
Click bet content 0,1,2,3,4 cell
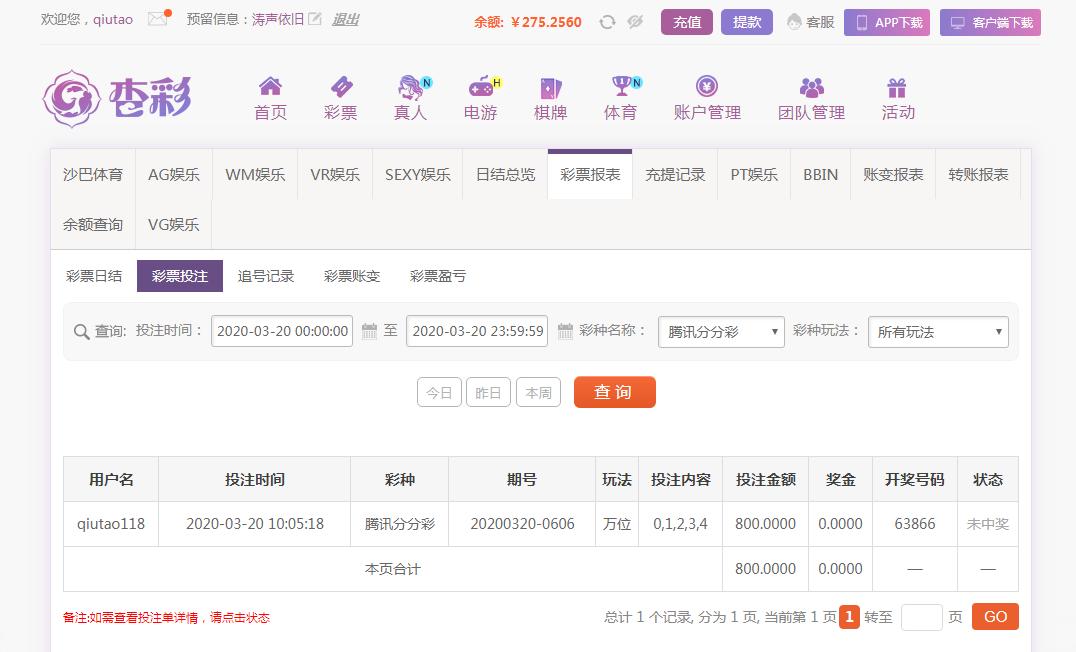[x=680, y=524]
